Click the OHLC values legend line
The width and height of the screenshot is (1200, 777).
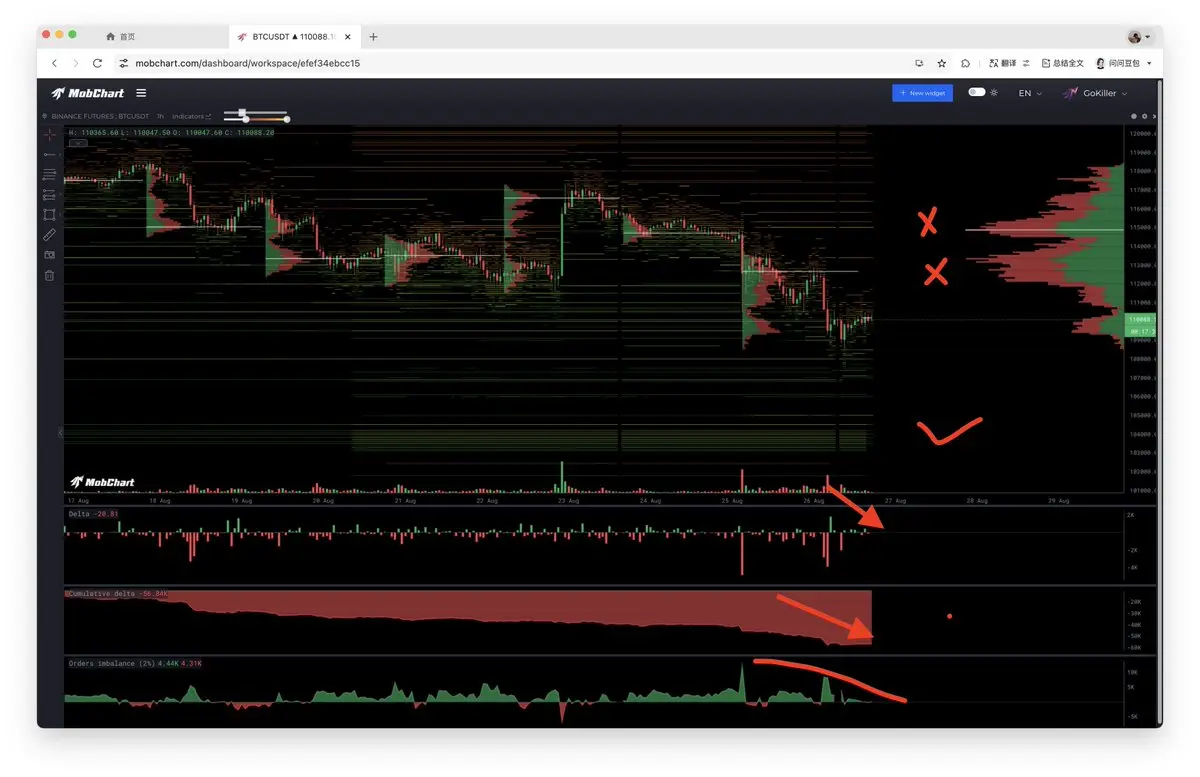click(x=170, y=132)
